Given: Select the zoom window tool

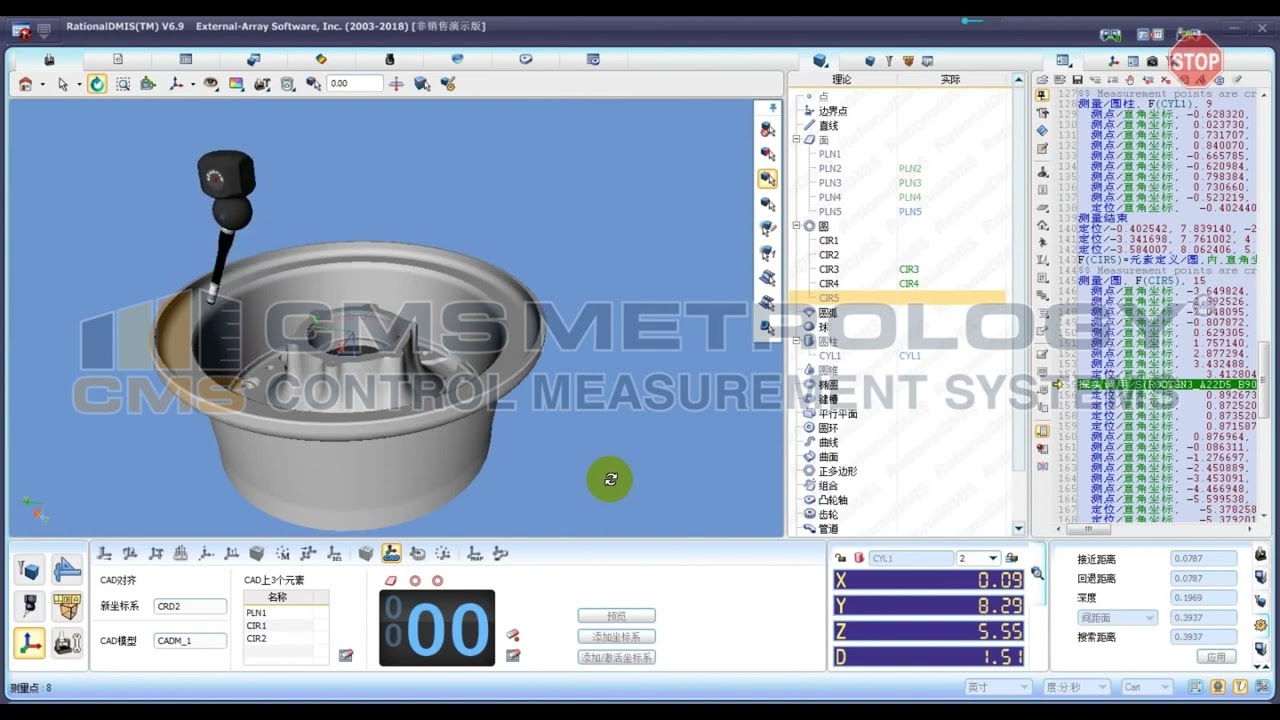Looking at the screenshot, I should tap(123, 84).
